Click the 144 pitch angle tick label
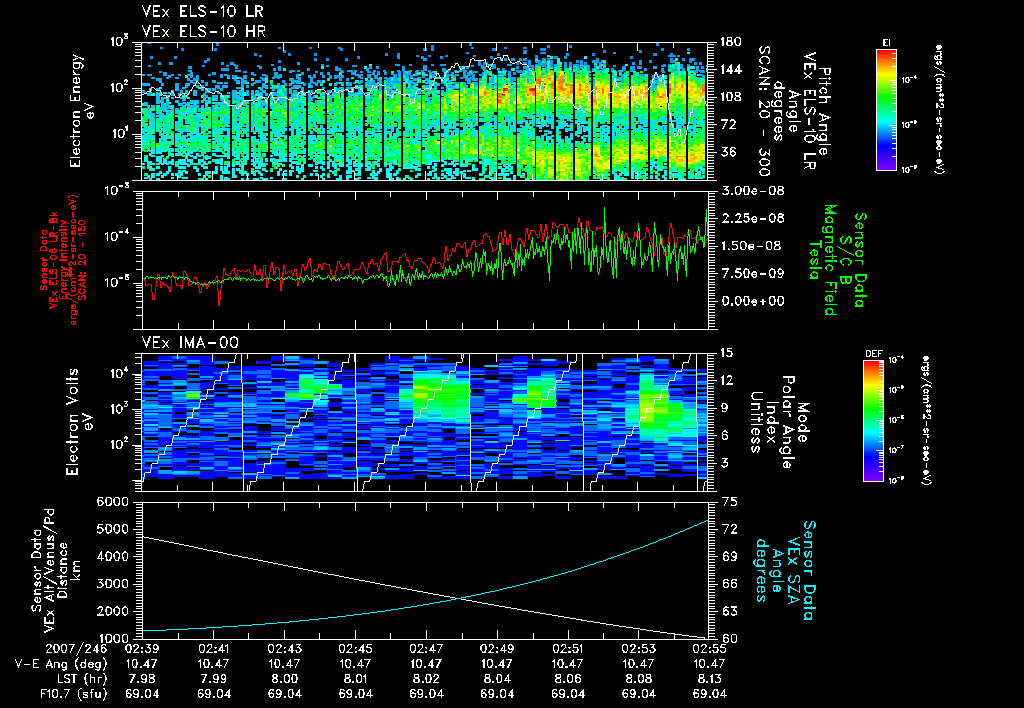Viewport: 1024px width, 708px height. [731, 69]
